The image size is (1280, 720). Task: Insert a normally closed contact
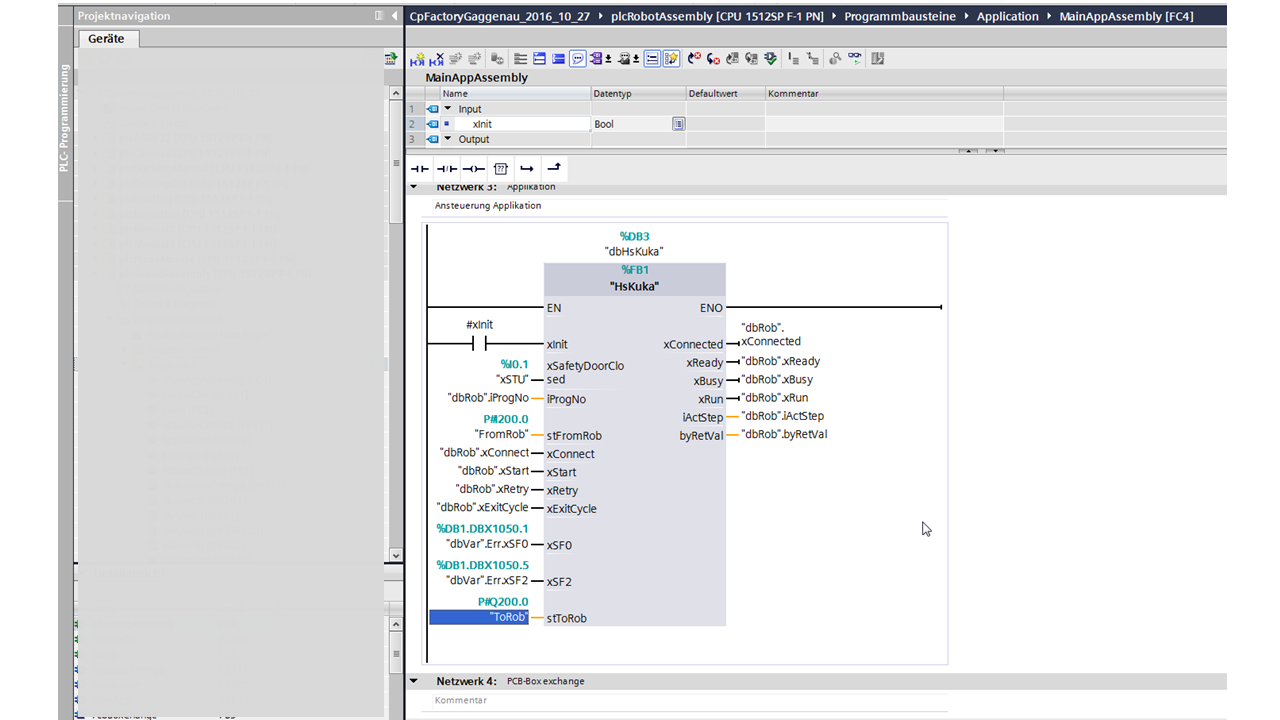446,169
